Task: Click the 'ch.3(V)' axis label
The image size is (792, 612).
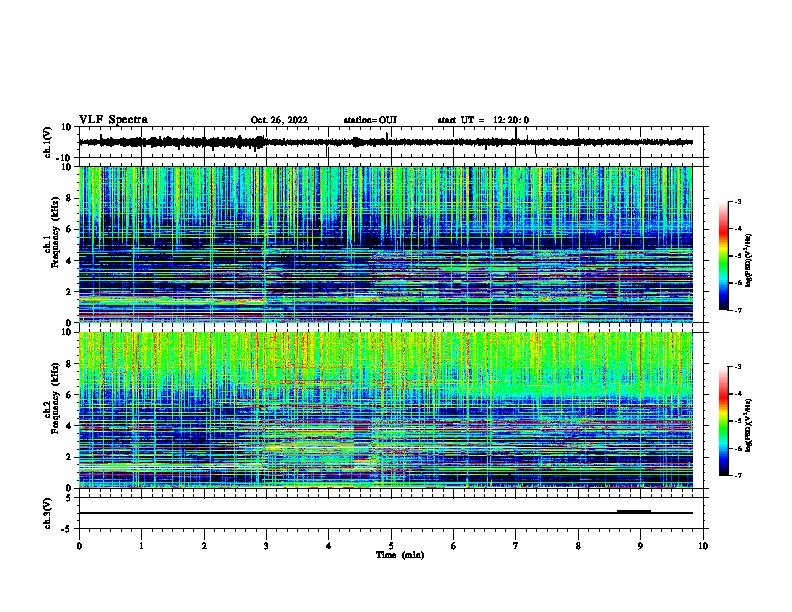Action: pos(48,513)
